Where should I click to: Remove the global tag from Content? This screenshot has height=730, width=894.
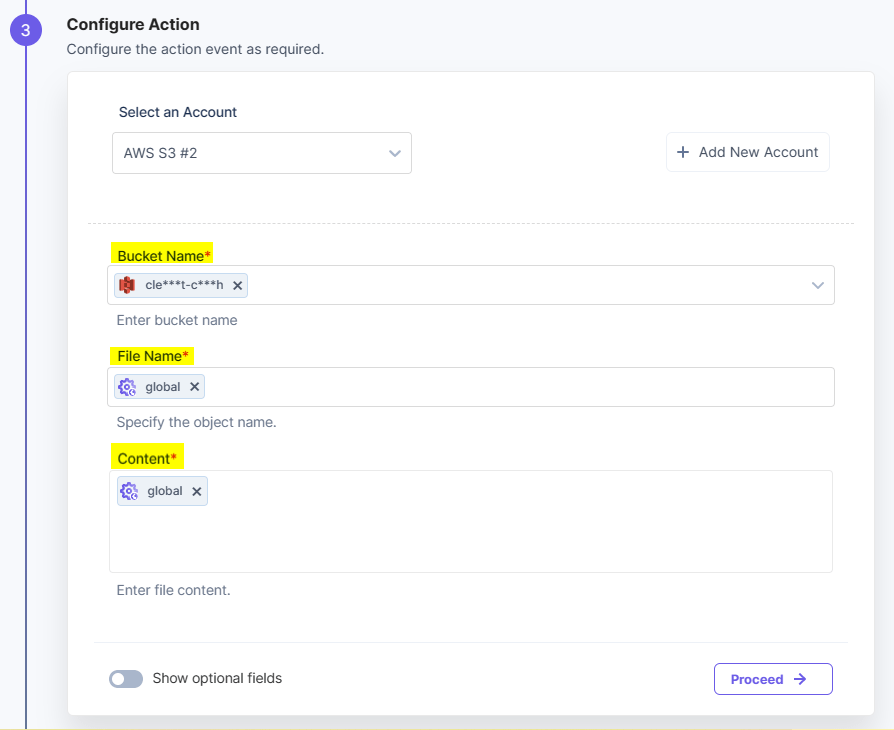tap(197, 491)
